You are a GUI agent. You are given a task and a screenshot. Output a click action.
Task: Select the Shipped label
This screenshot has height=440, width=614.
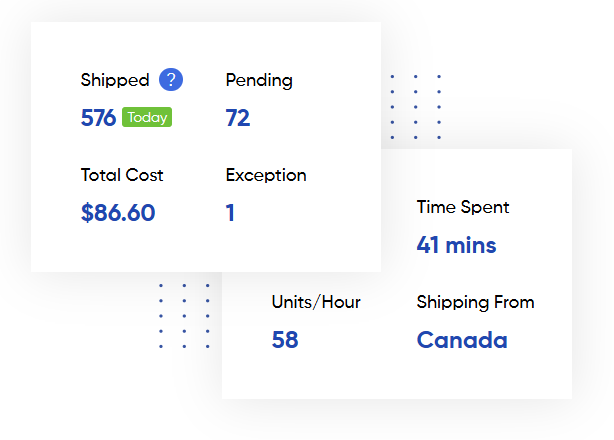point(115,80)
